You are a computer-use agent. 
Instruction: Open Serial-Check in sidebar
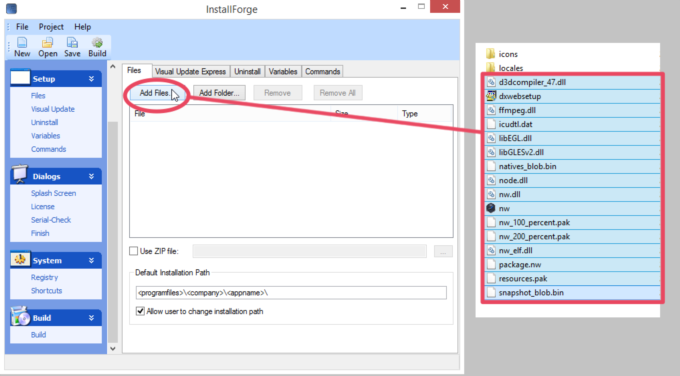click(x=51, y=220)
